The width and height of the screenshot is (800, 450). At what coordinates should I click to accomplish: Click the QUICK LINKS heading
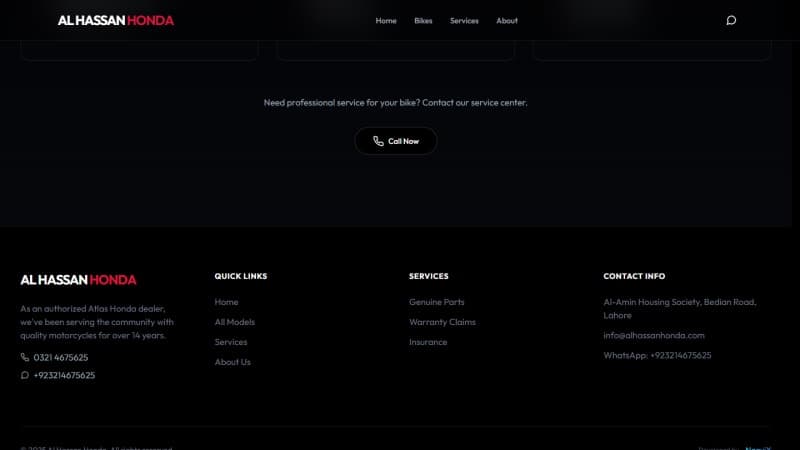(240, 276)
